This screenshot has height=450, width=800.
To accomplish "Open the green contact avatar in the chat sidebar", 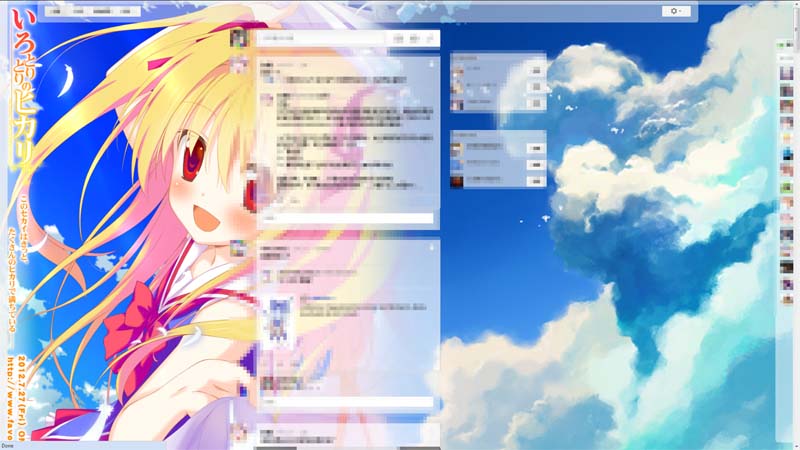I will (786, 187).
